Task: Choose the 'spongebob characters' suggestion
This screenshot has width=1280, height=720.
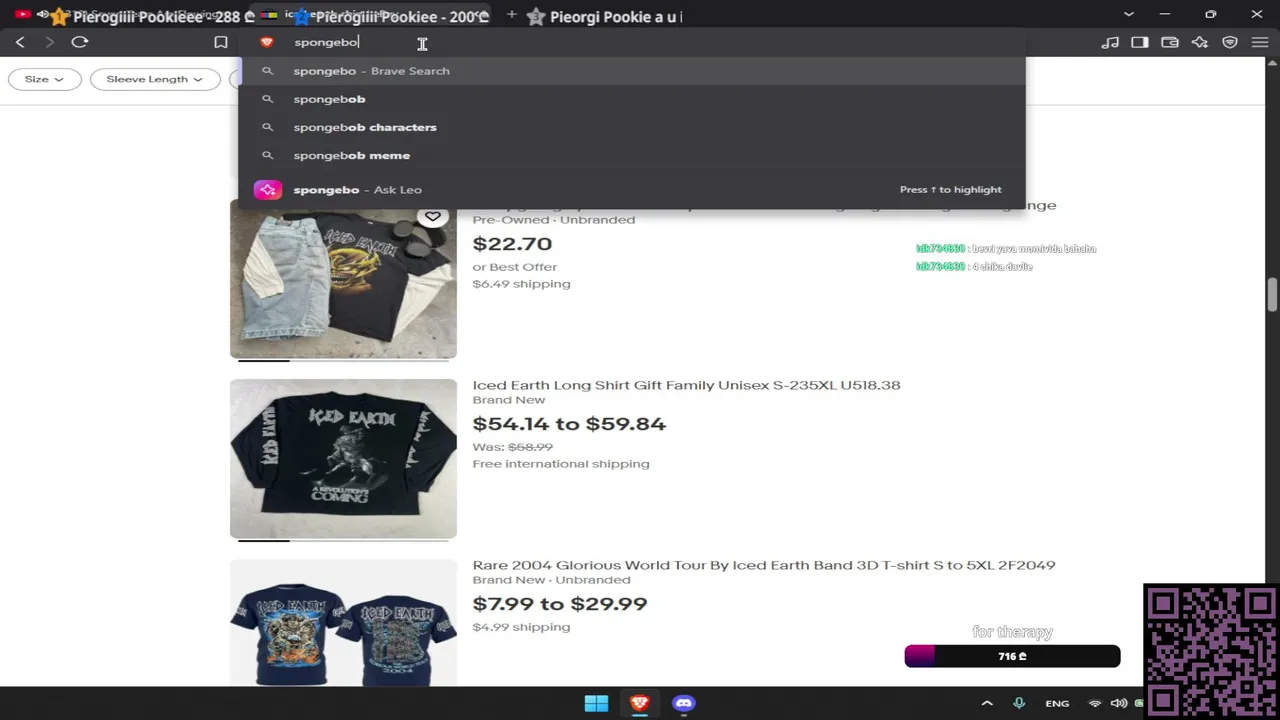Action: pyautogui.click(x=632, y=127)
